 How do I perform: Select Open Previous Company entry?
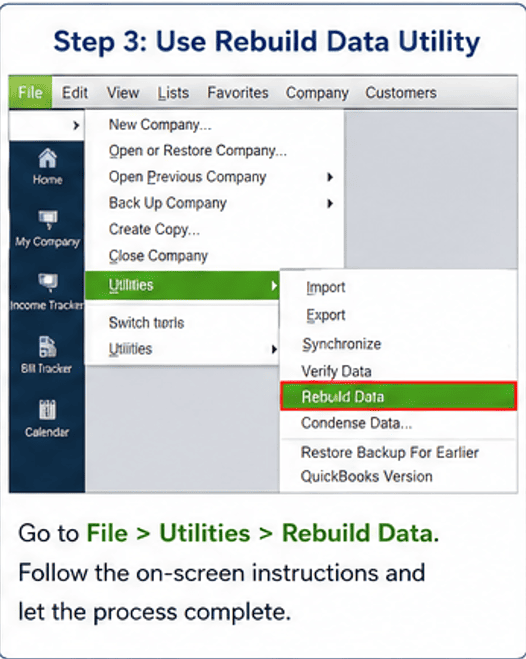click(214, 177)
